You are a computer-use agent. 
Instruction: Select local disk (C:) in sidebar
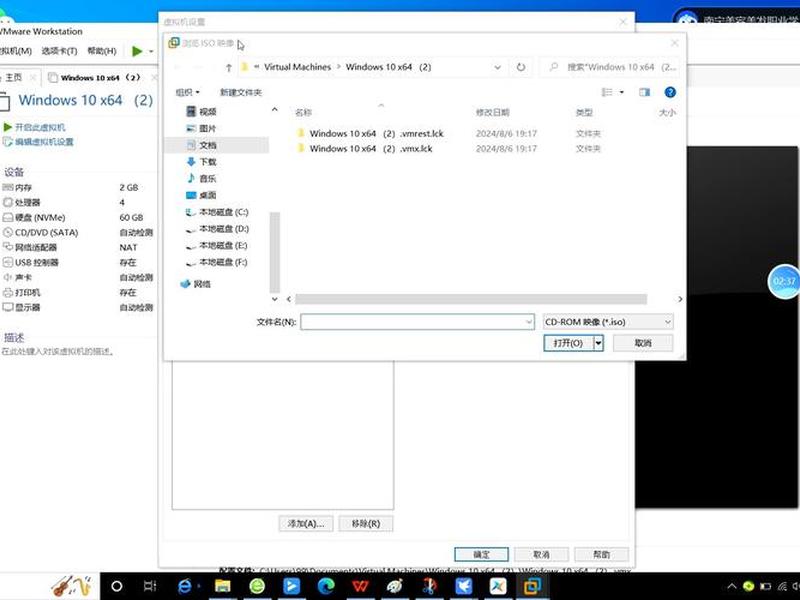pos(217,212)
